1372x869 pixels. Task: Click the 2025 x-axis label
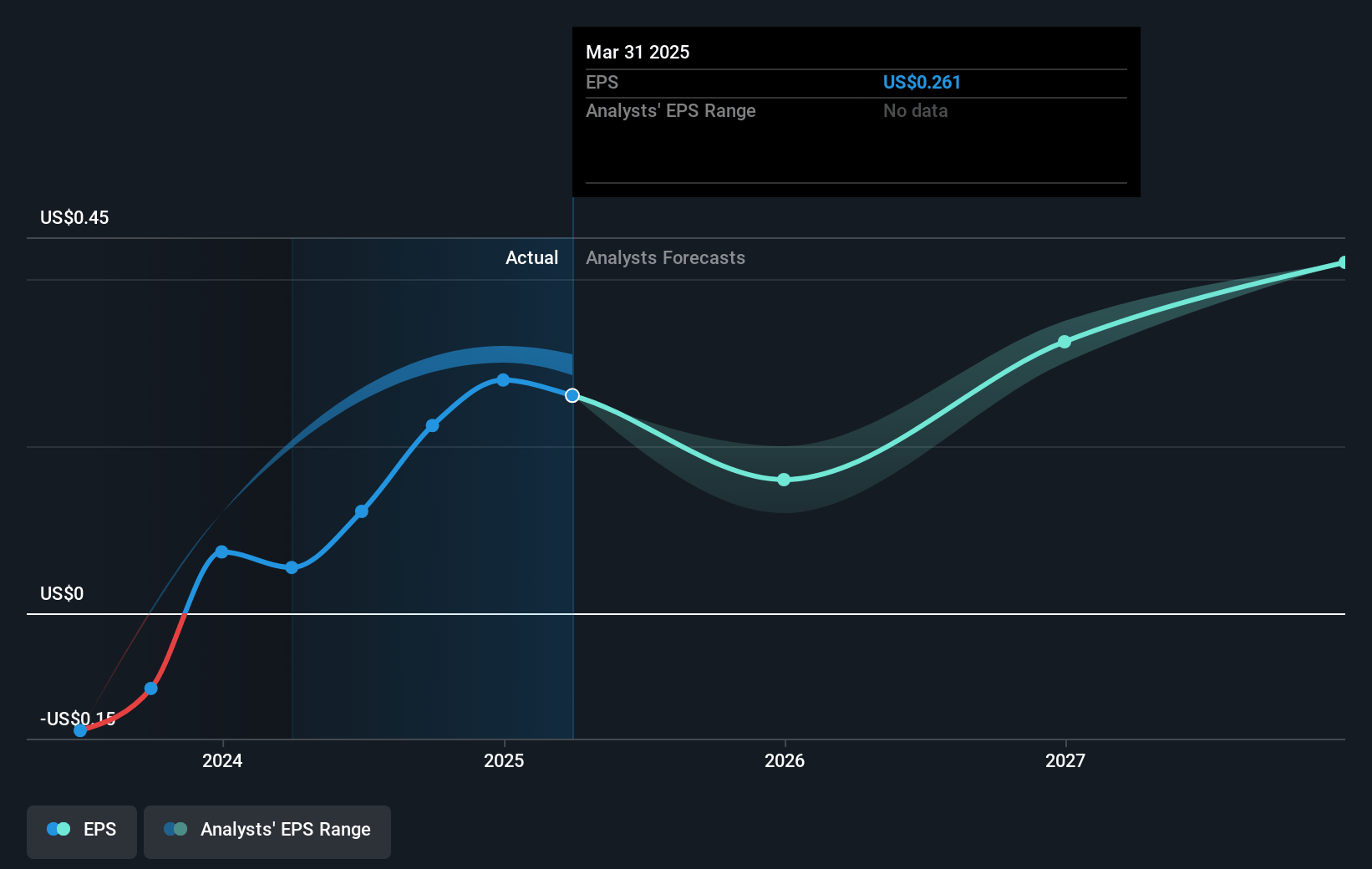click(x=504, y=760)
